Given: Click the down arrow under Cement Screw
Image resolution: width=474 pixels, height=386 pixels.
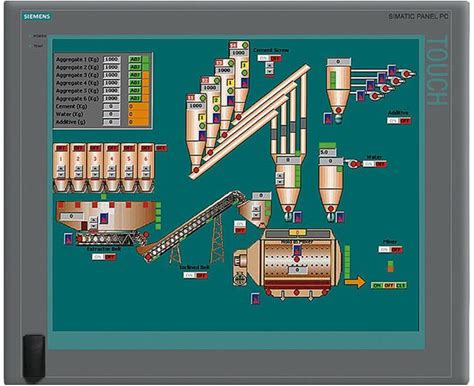Looking at the screenshot, I should tap(269, 71).
